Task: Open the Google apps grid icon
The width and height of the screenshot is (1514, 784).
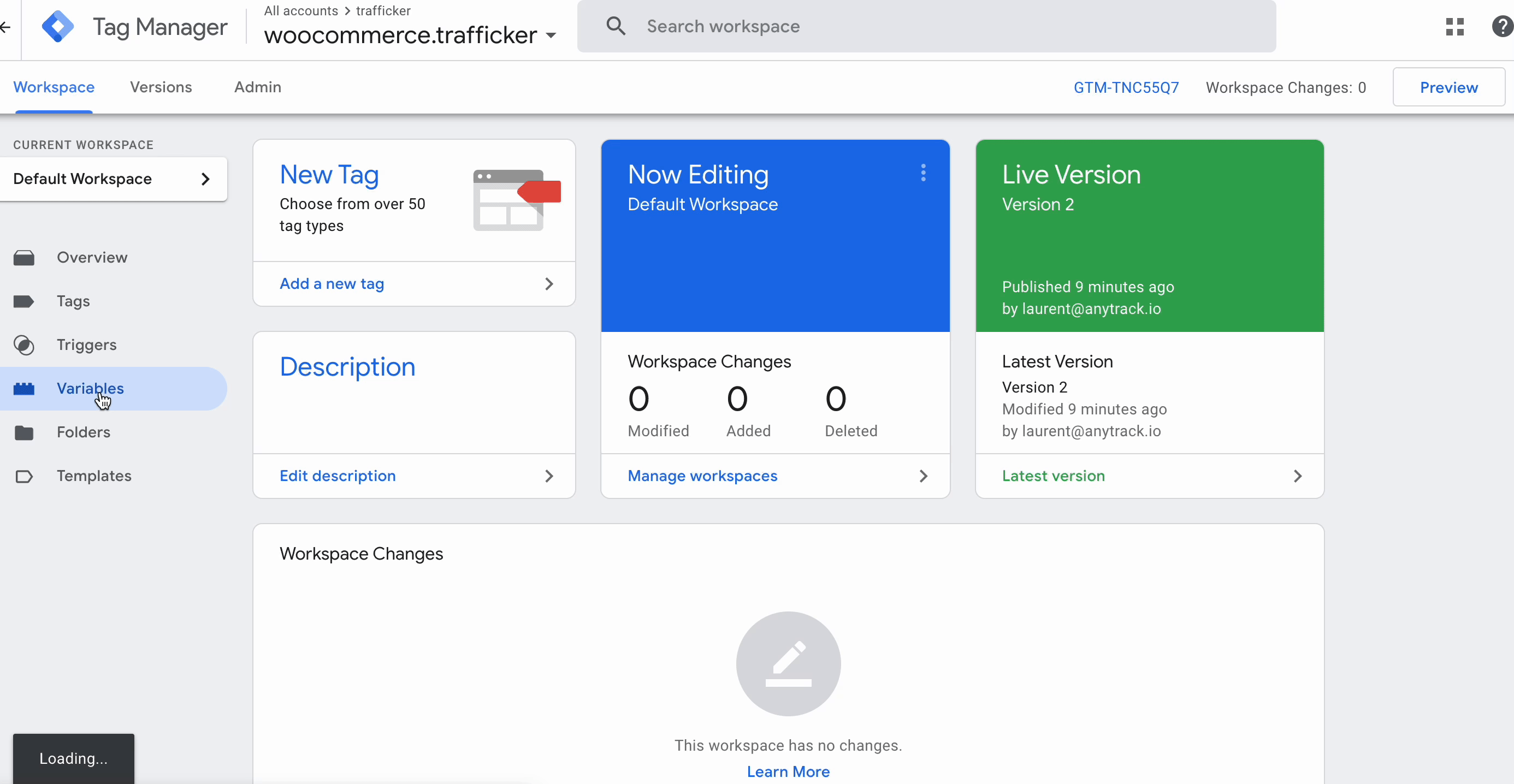Action: coord(1454,26)
